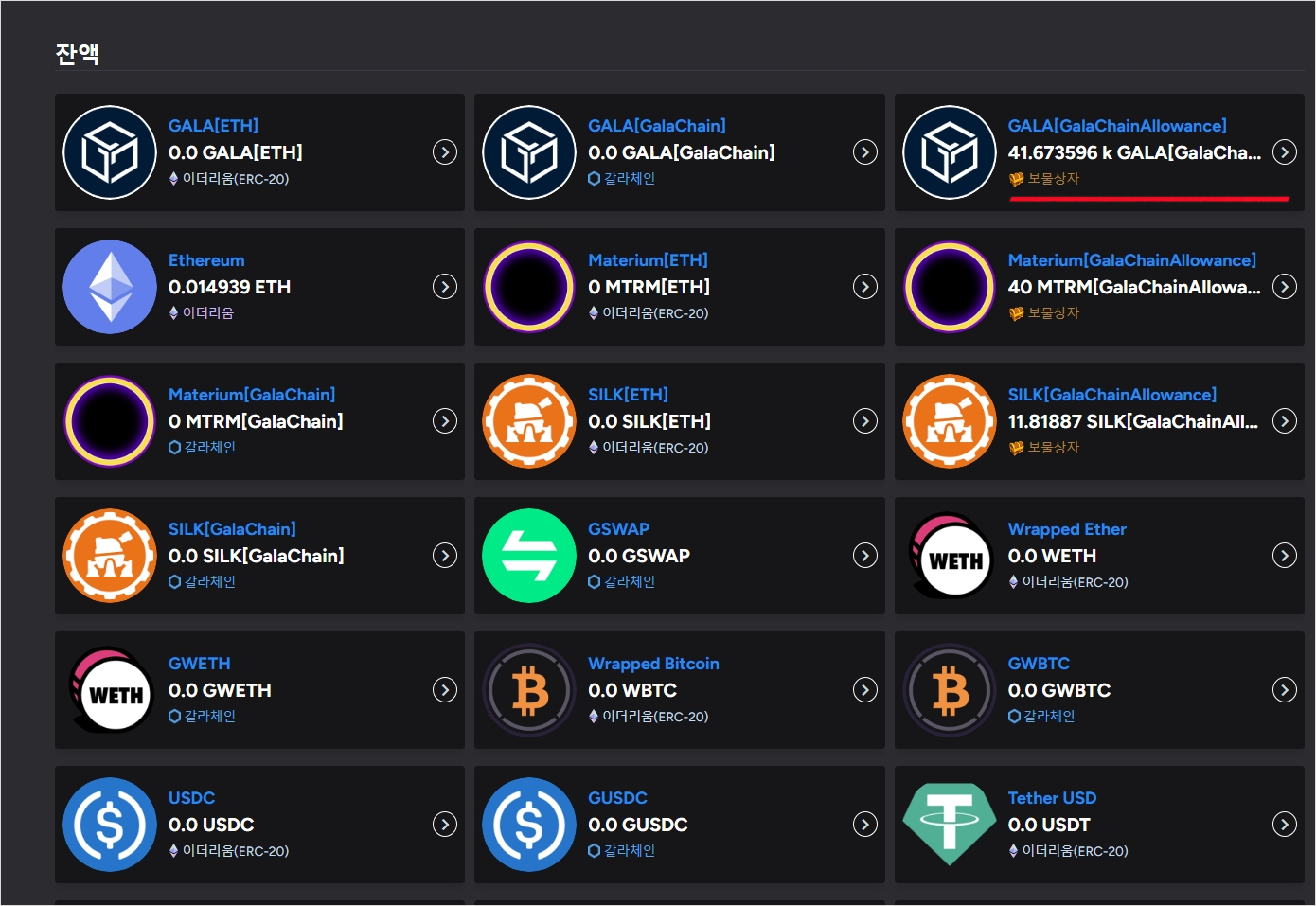The image size is (1316, 906).
Task: Click the GWETH title link
Action: click(200, 664)
